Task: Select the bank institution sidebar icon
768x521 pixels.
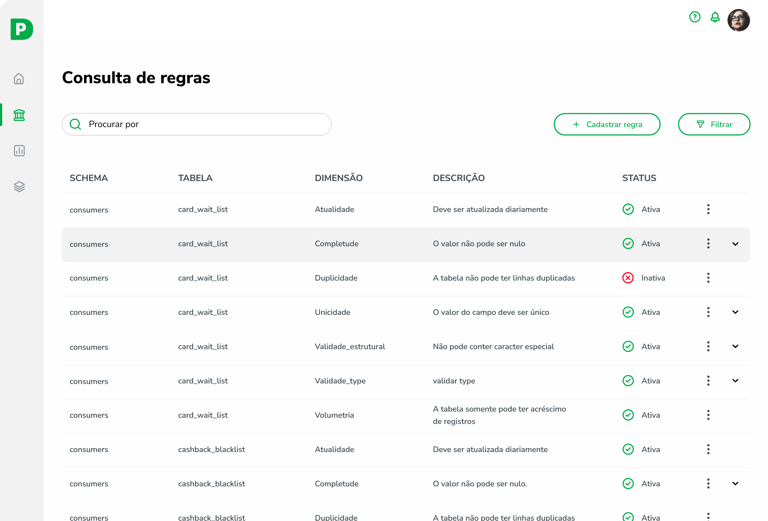Action: point(19,115)
